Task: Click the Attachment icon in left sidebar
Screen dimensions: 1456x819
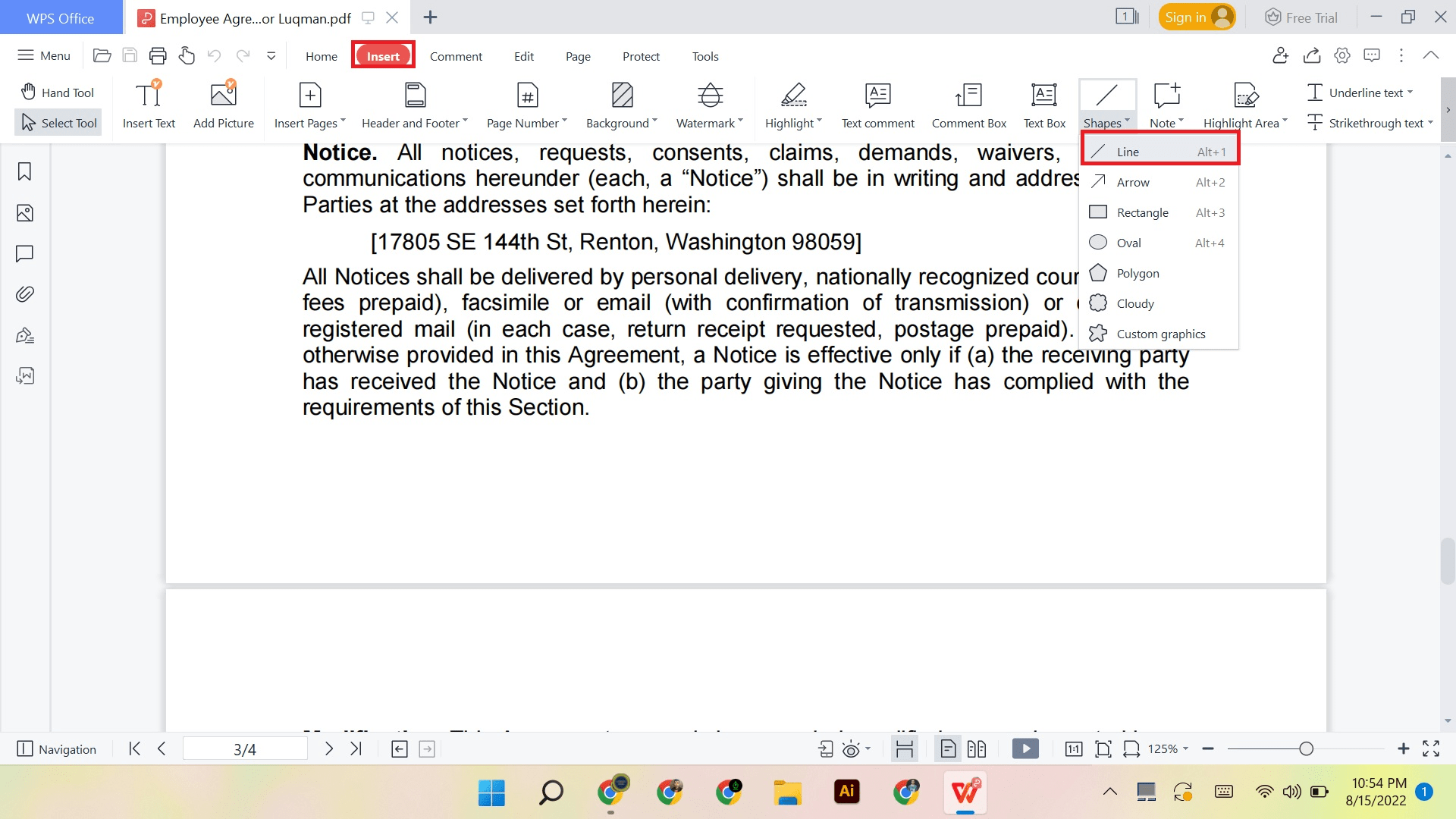Action: [x=25, y=294]
